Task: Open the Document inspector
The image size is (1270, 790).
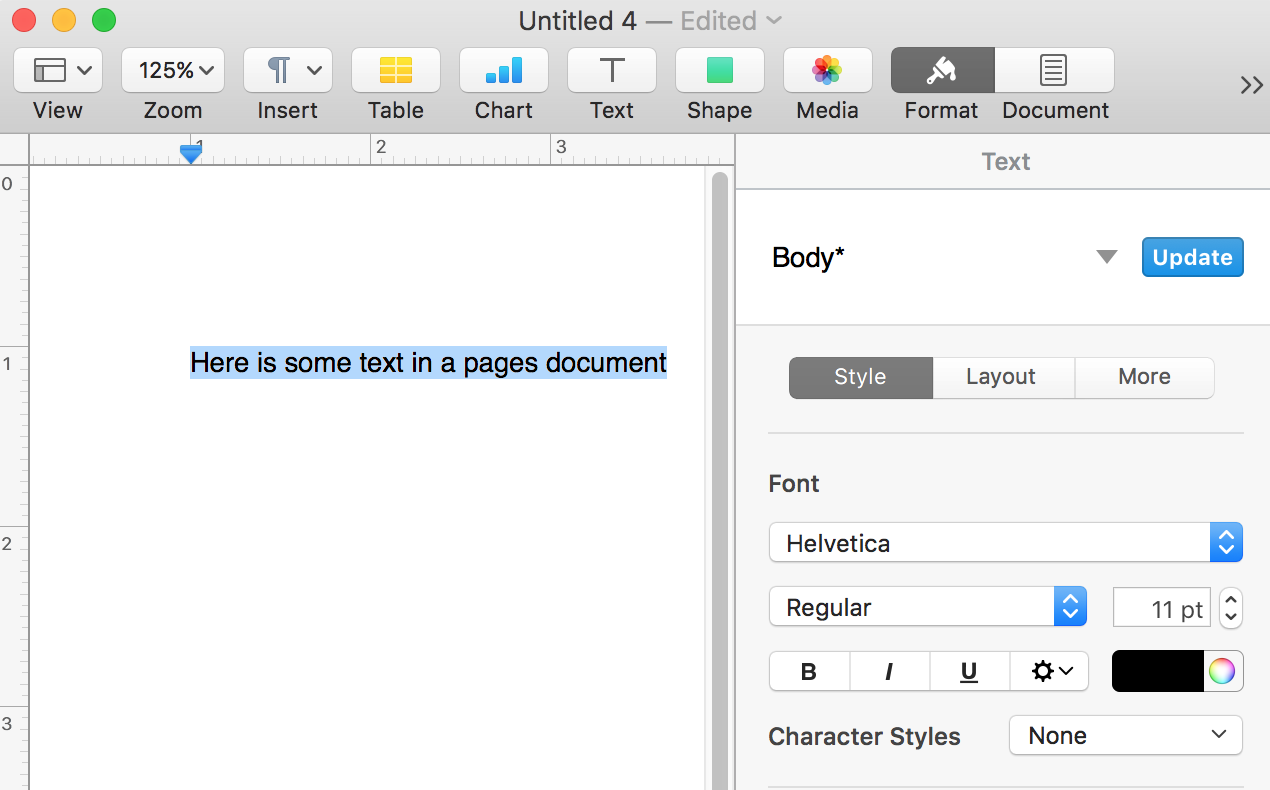Action: pos(1054,70)
